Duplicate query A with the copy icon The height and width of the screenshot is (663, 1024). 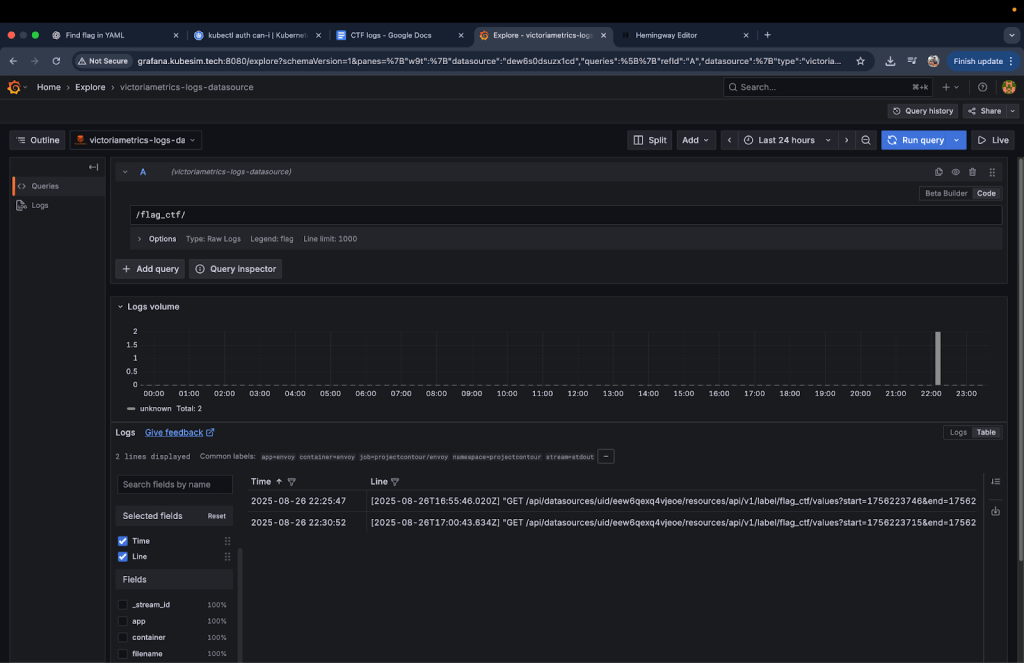938,172
